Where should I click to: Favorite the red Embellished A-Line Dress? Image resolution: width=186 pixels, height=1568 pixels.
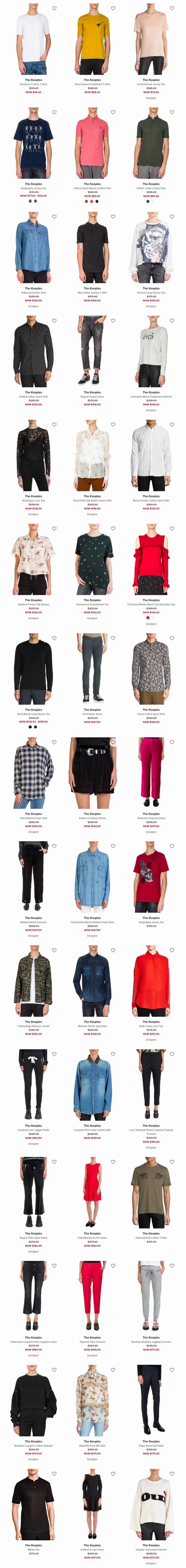click(113, 1162)
